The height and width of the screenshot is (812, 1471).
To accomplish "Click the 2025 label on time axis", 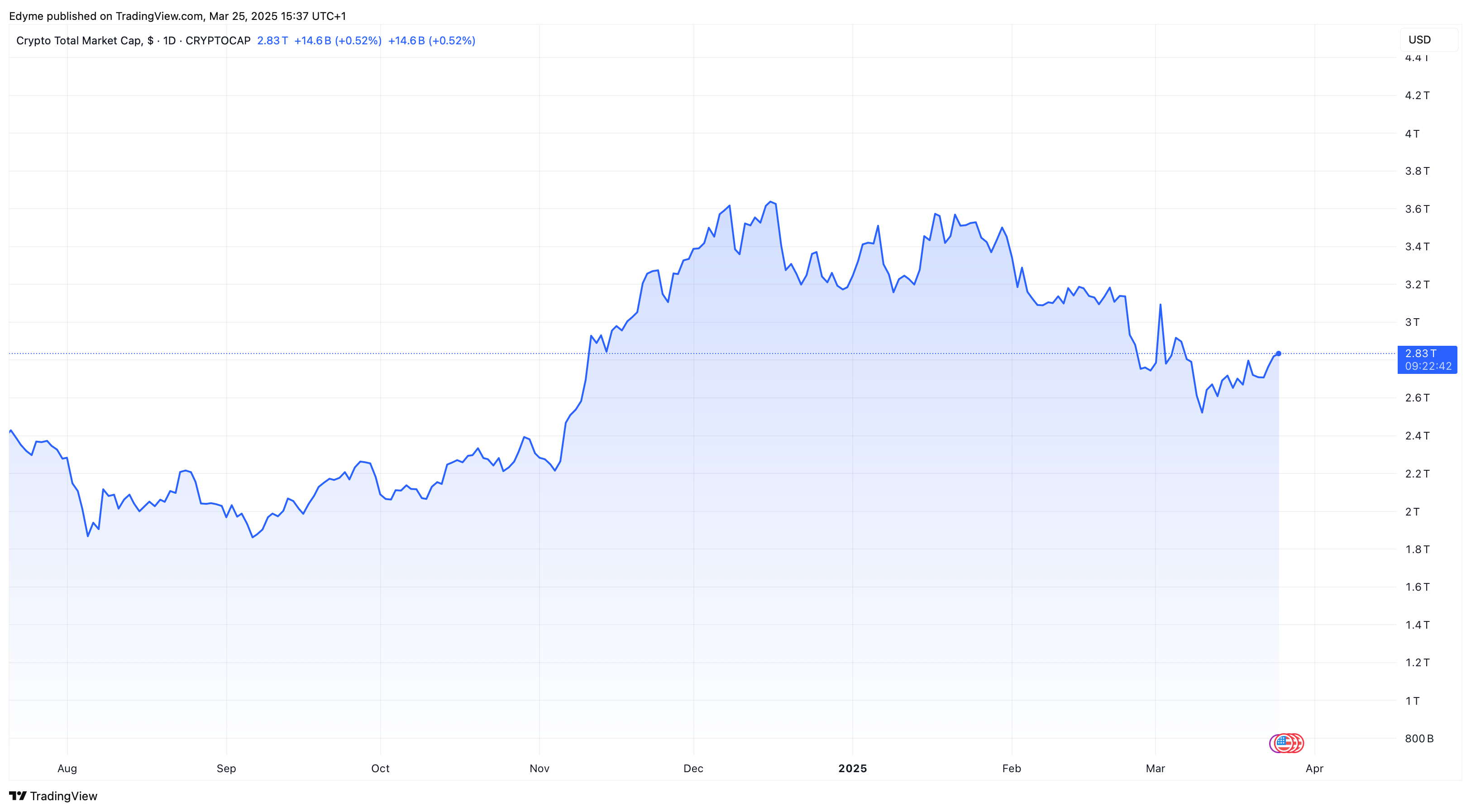I will coord(853,768).
